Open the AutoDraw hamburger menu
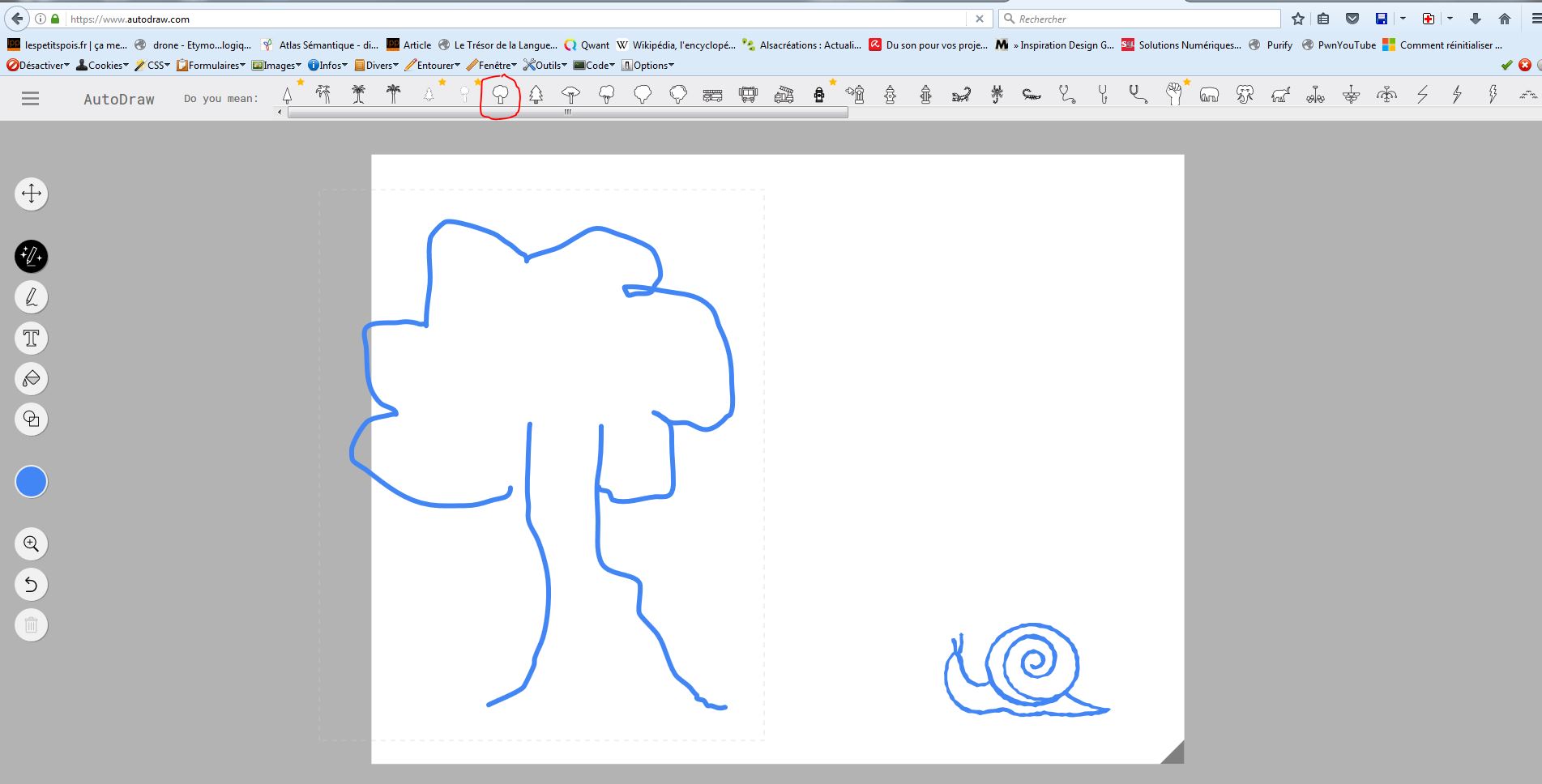 coord(30,99)
